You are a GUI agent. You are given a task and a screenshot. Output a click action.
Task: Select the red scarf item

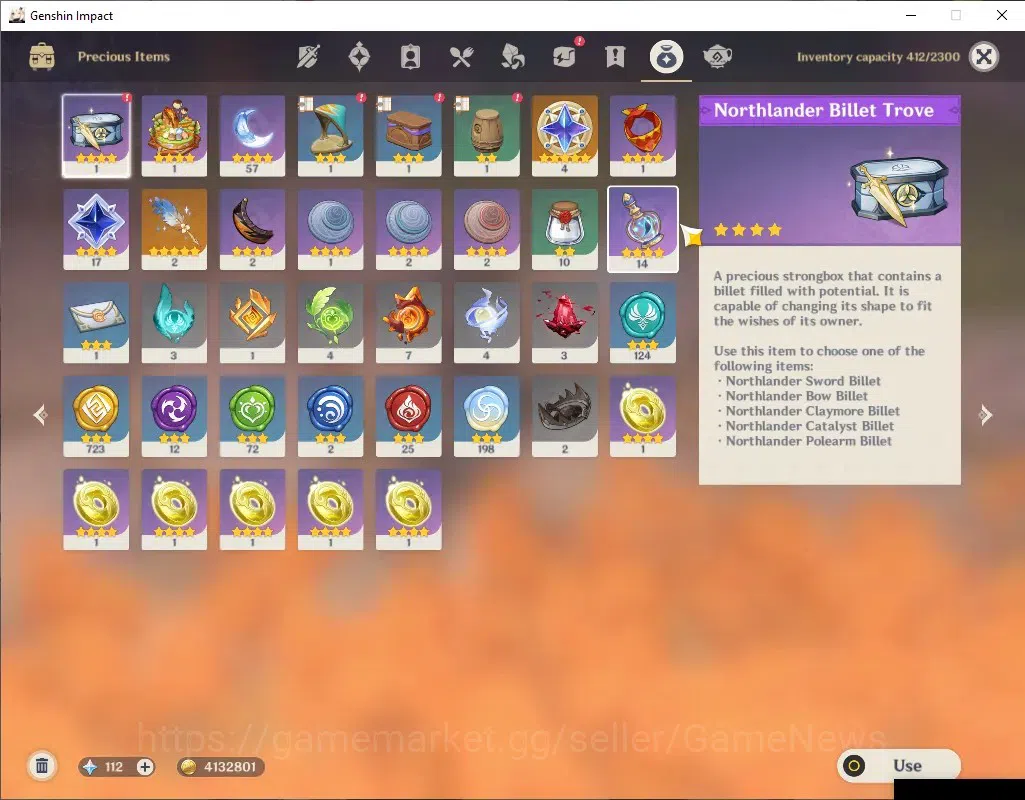coord(643,136)
